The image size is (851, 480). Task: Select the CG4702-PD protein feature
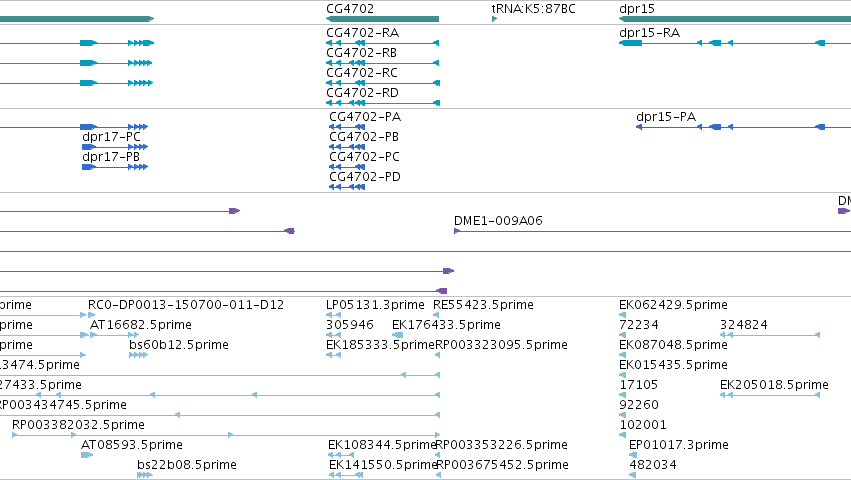pos(347,187)
